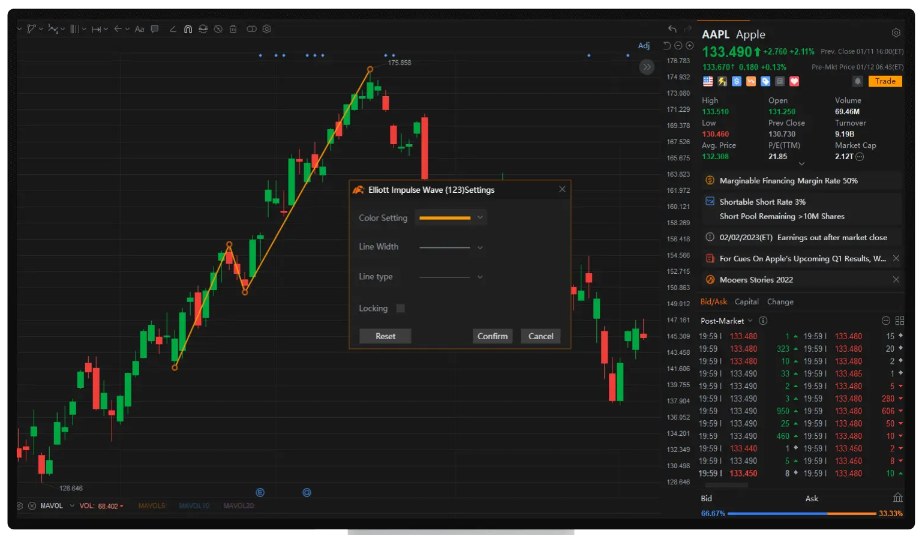Open quote panel settings gear

tap(896, 33)
